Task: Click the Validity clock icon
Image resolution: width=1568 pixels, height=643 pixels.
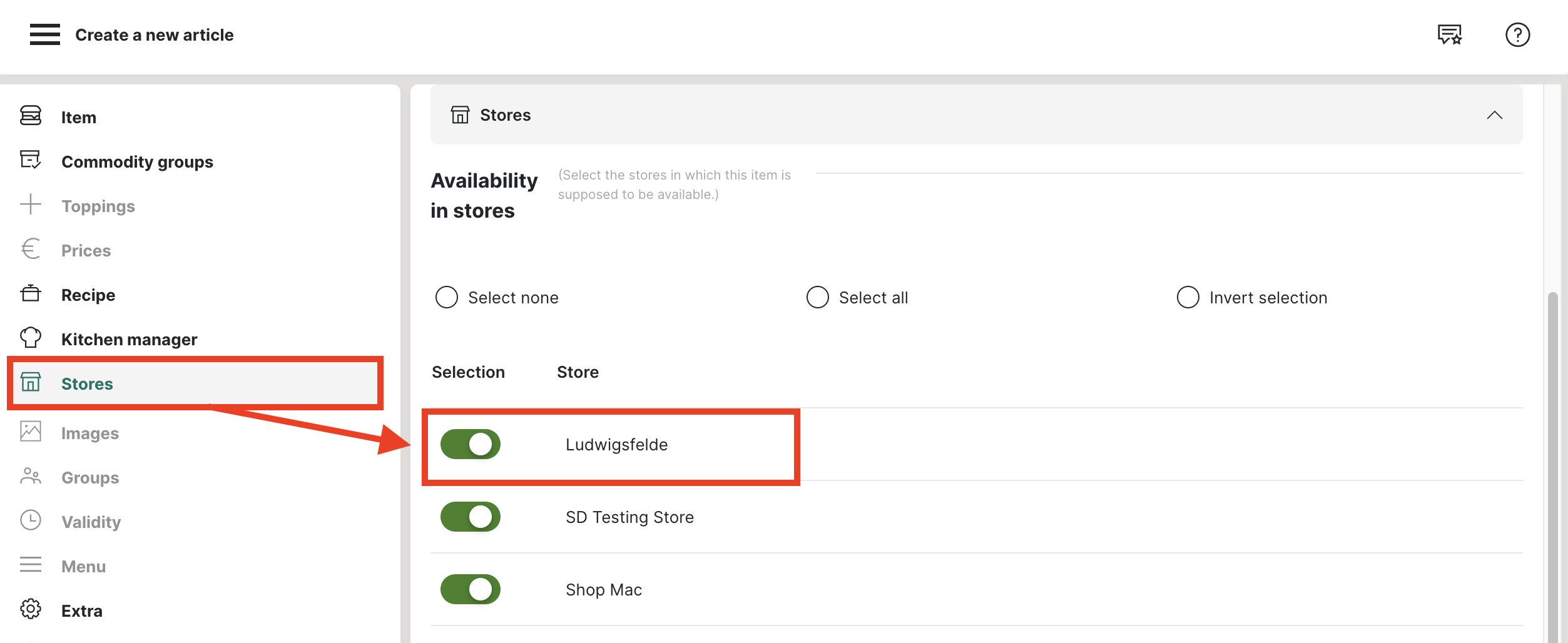Action: (31, 520)
